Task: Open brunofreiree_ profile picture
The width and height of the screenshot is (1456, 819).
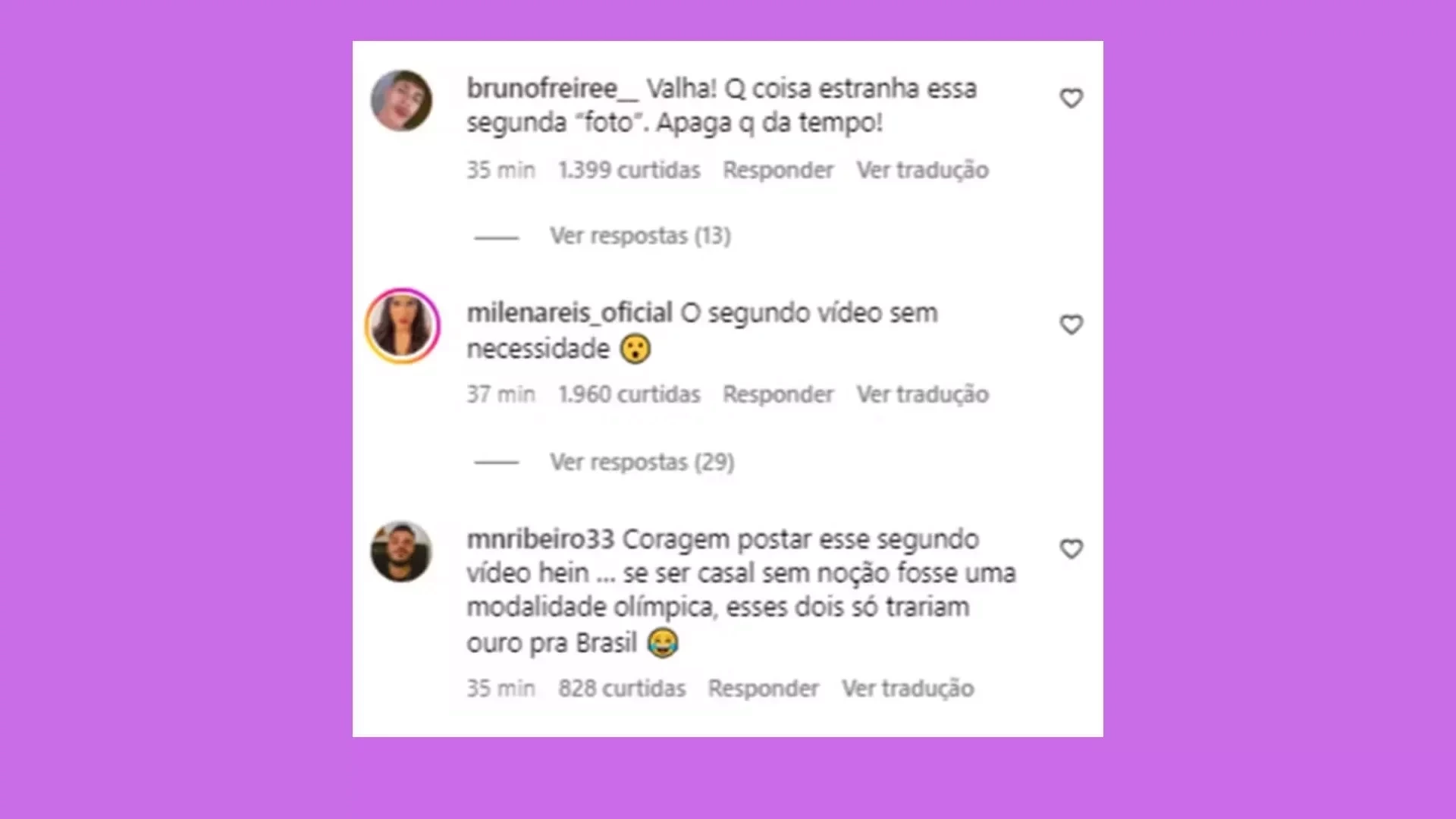Action: pos(401,101)
